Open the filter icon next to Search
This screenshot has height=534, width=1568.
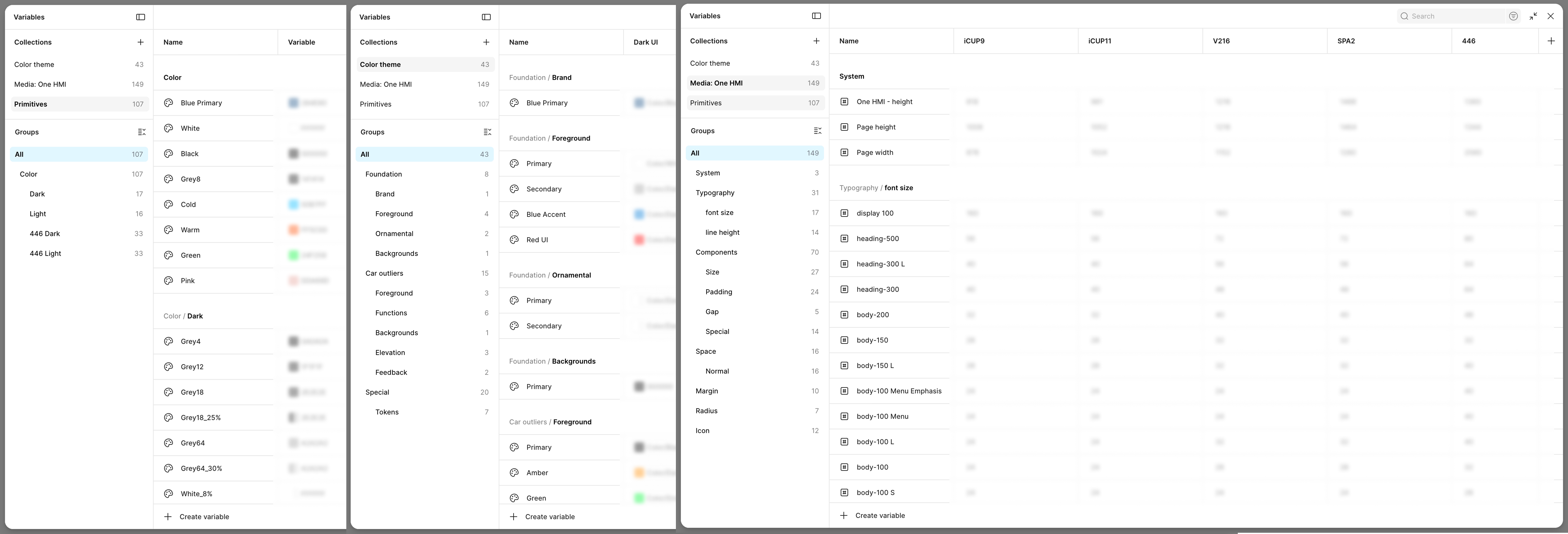point(1513,16)
